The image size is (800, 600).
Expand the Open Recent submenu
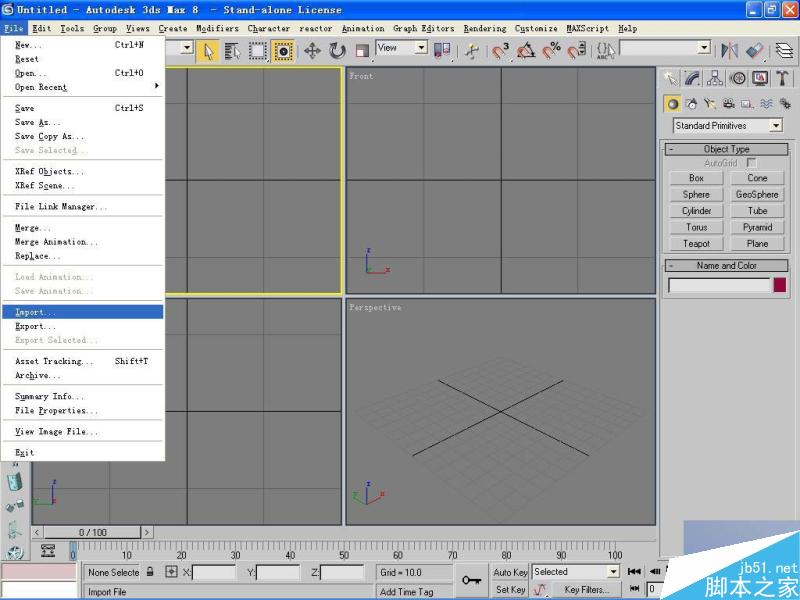click(83, 87)
